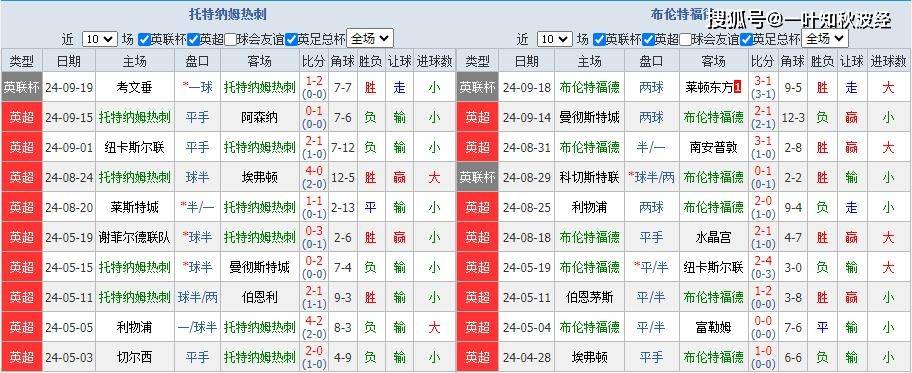
Task: Click 托特纳姆热刺 team title link
Action: point(227,15)
